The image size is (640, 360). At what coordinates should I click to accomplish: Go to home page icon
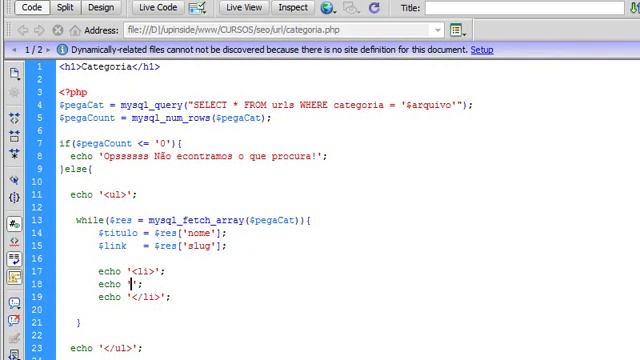coord(75,30)
